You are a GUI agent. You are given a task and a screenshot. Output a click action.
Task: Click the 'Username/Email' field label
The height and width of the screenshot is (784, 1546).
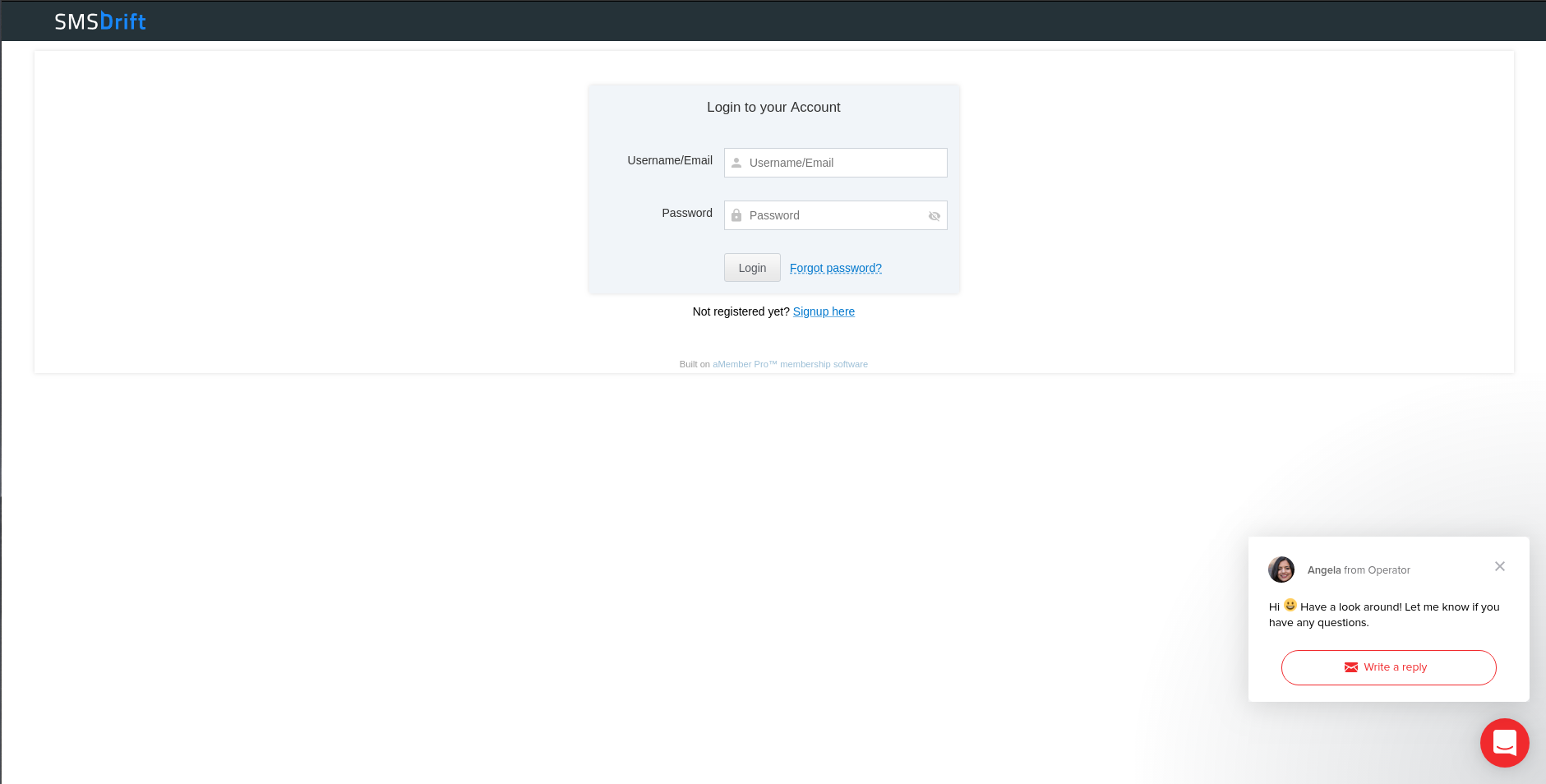click(670, 160)
